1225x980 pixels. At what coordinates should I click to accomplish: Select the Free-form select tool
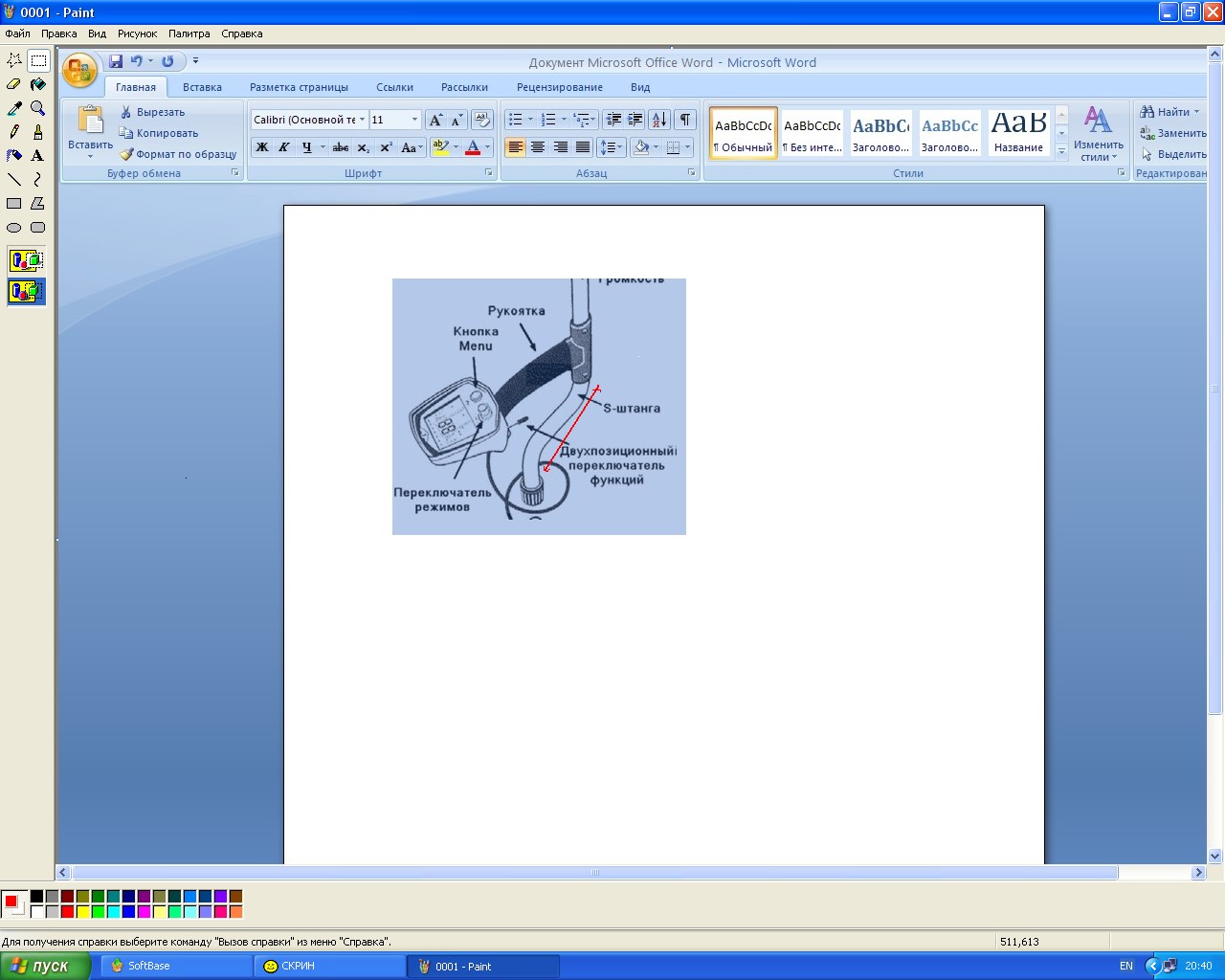click(x=14, y=60)
